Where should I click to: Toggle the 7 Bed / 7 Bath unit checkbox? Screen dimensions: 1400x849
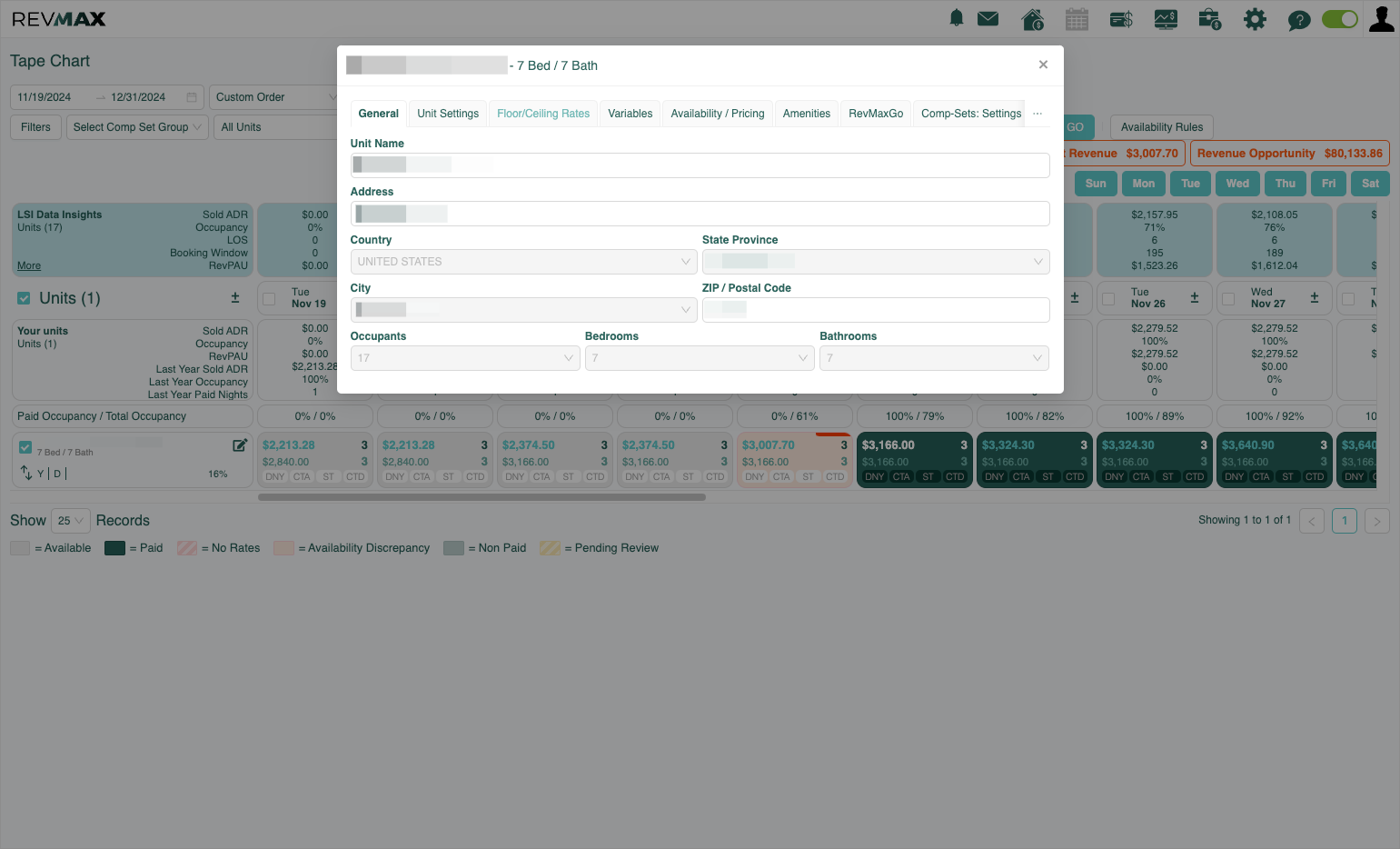(x=25, y=447)
